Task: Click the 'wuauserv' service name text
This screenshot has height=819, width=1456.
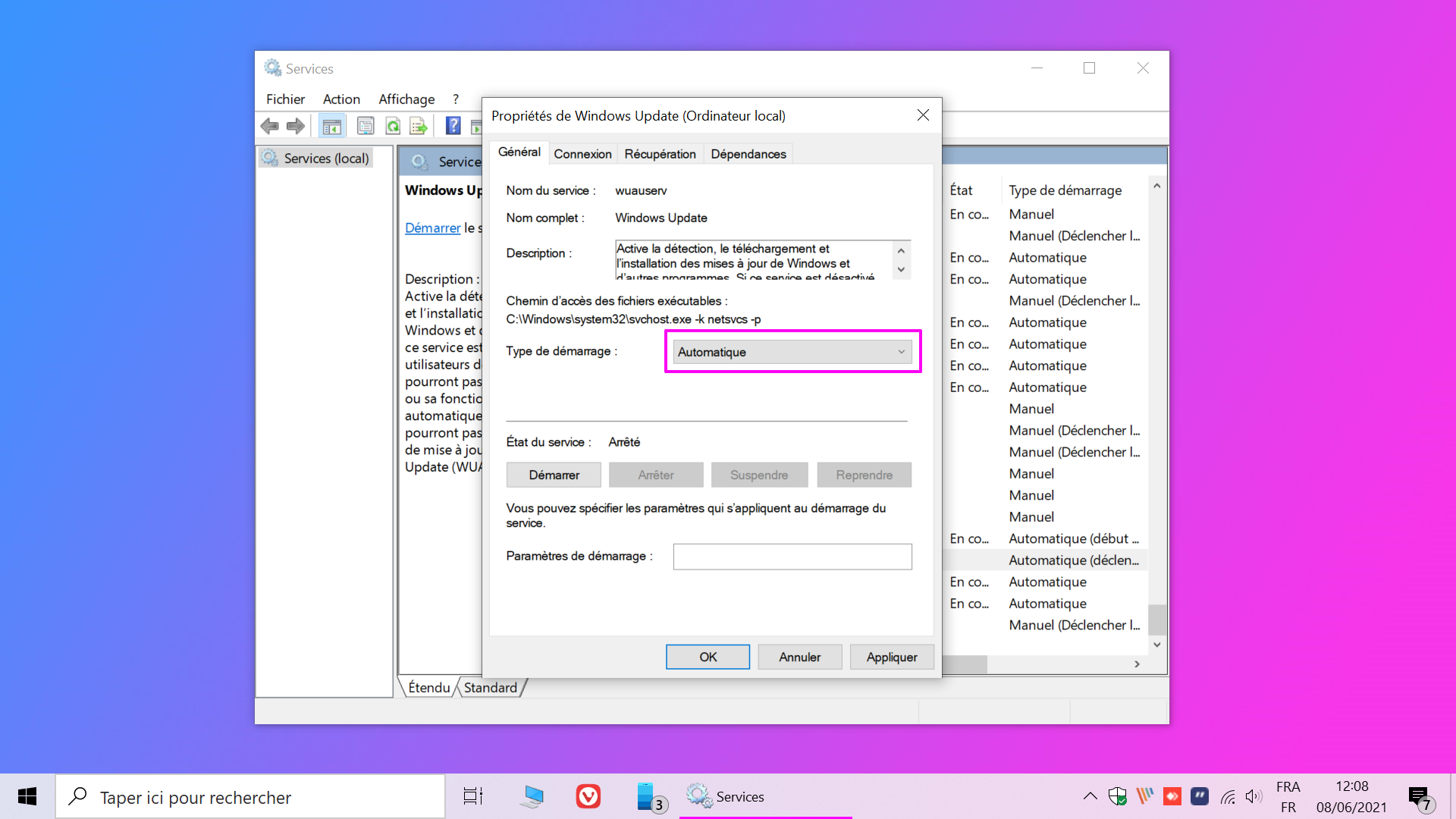Action: pos(641,190)
